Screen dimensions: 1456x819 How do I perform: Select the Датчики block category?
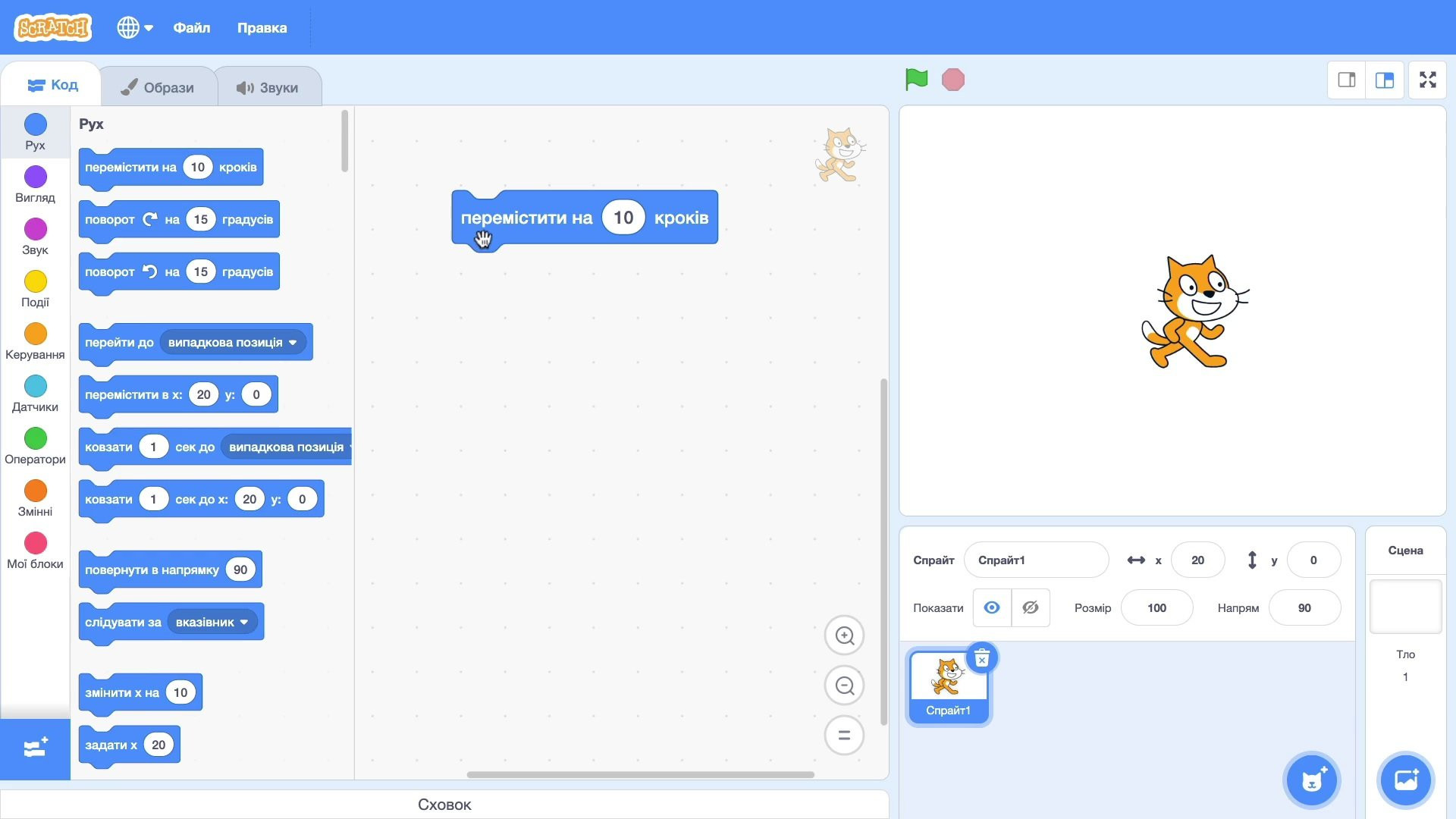point(35,394)
